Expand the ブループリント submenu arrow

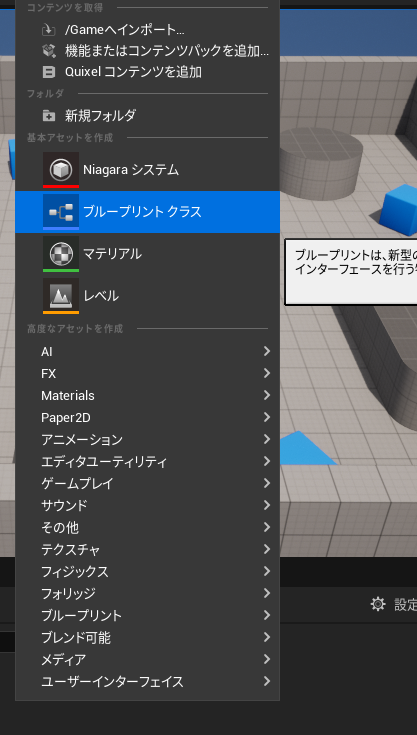point(267,615)
